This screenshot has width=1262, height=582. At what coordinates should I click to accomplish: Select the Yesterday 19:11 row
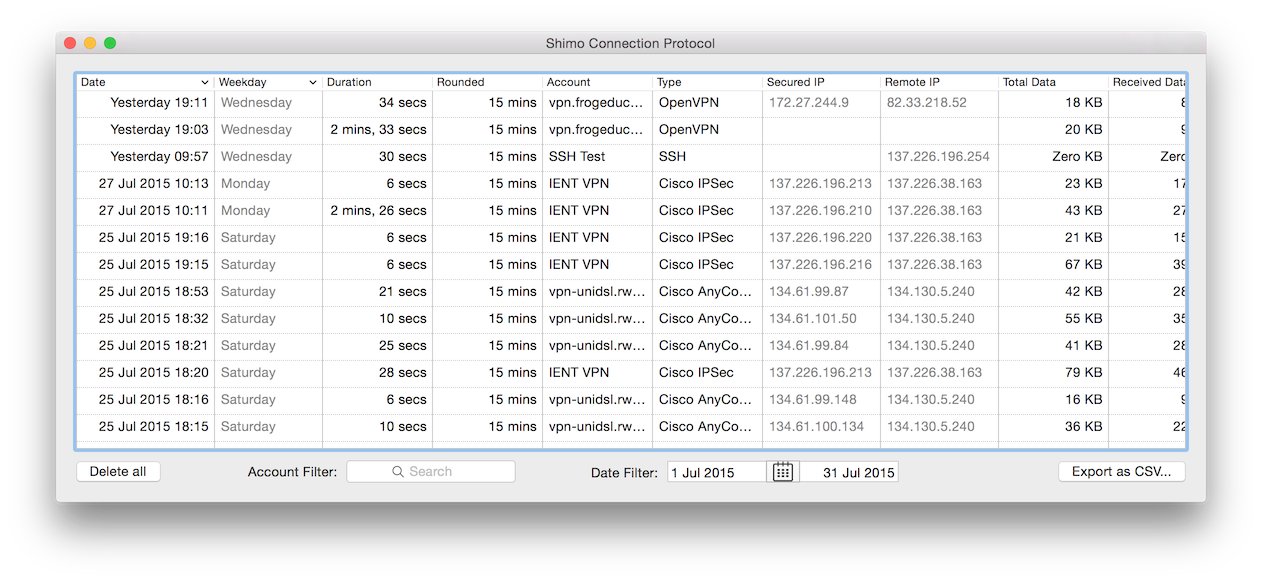pyautogui.click(x=631, y=103)
